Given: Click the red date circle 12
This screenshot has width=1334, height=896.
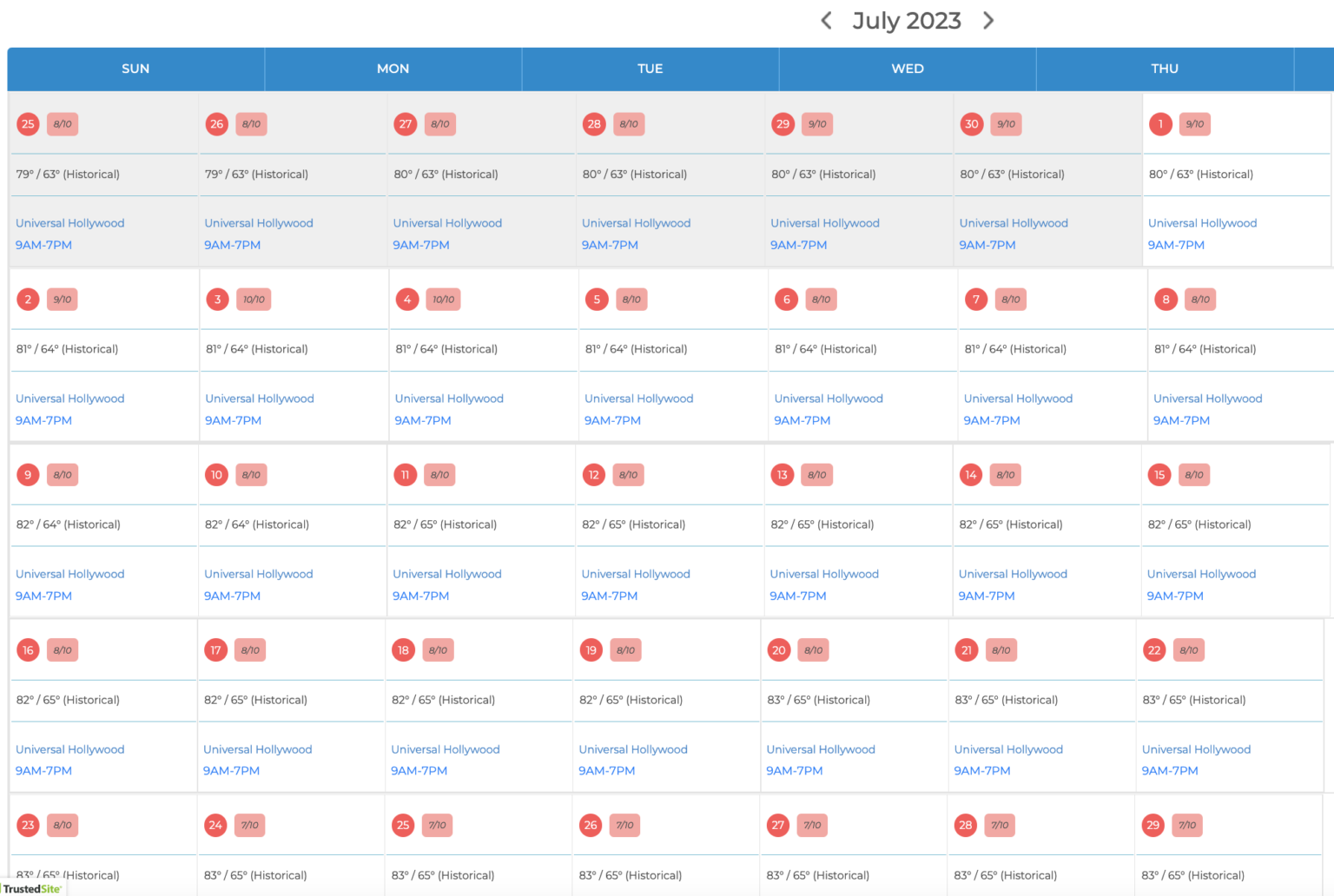Looking at the screenshot, I should pyautogui.click(x=594, y=475).
